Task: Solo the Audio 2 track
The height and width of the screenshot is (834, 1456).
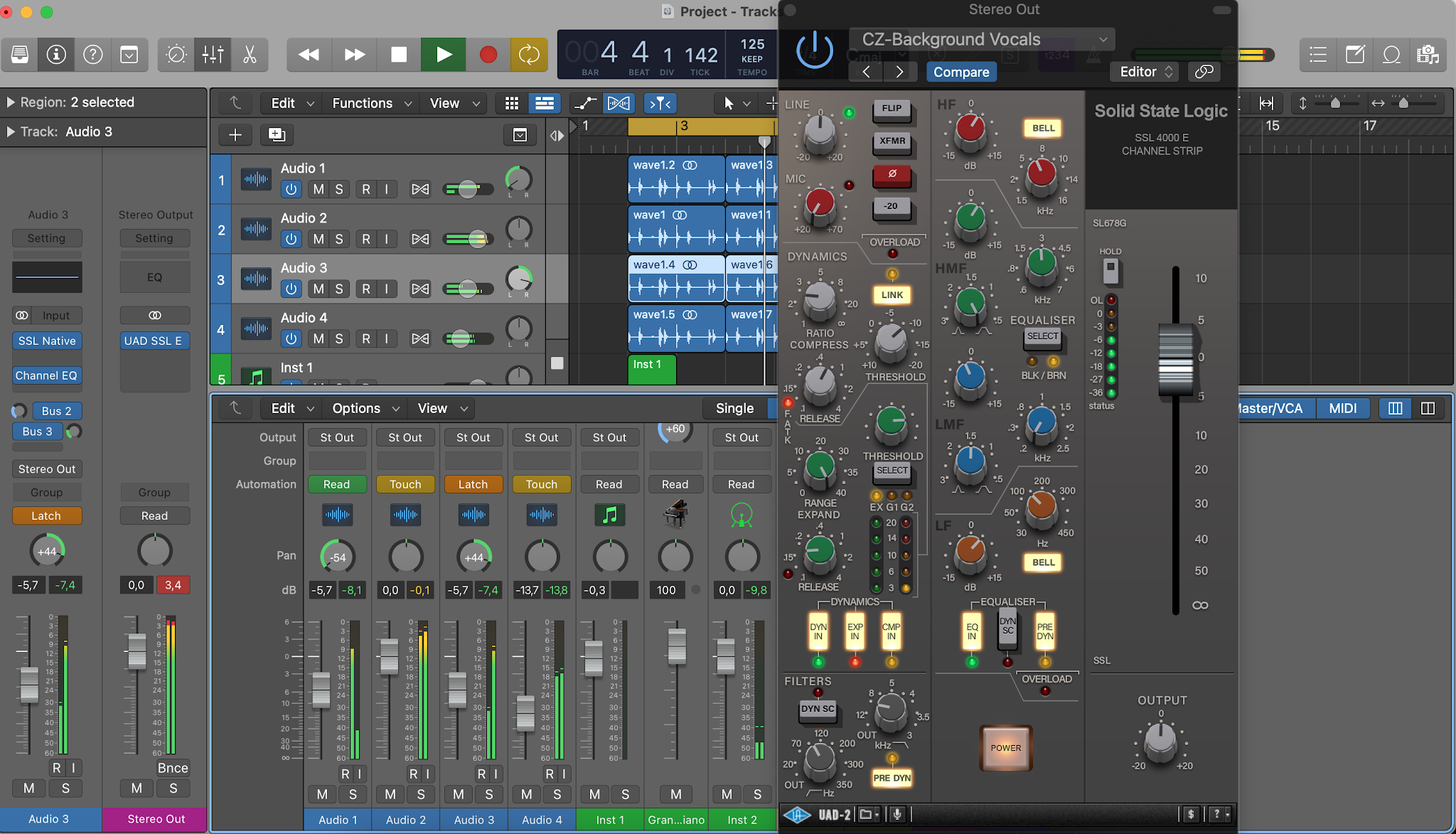Action: [x=338, y=239]
